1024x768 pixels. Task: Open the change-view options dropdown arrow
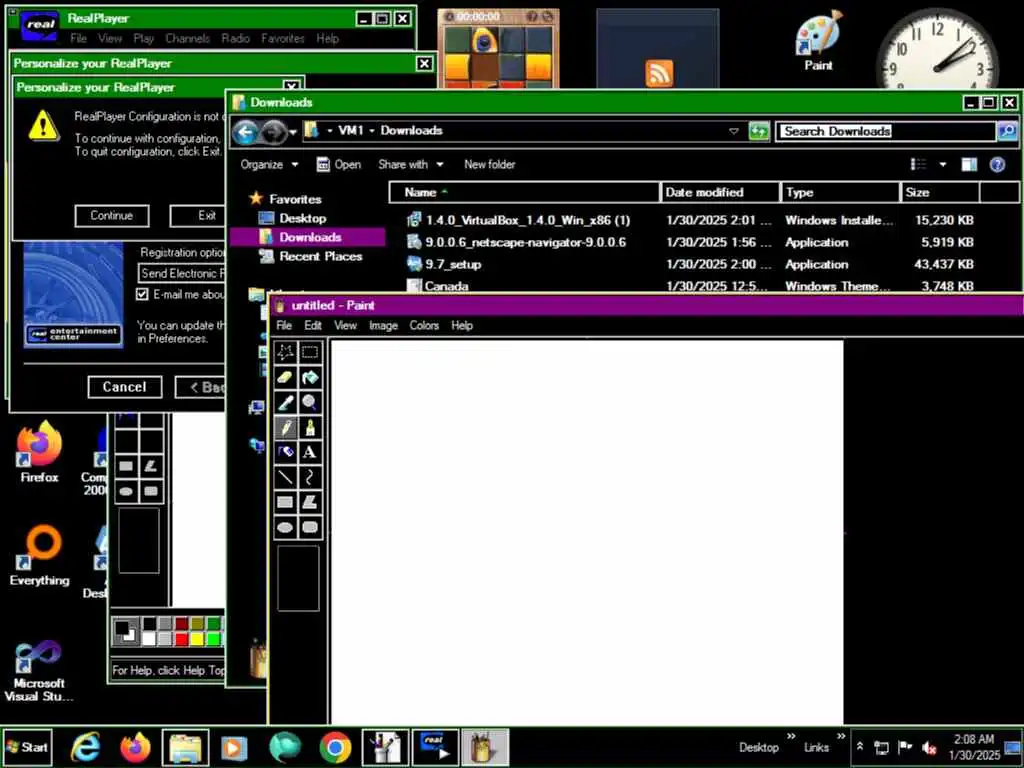942,165
